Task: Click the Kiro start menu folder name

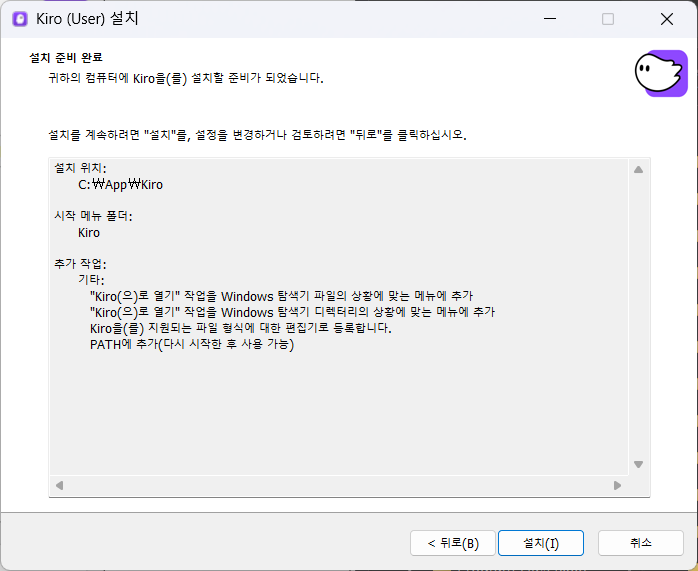Action: 89,232
